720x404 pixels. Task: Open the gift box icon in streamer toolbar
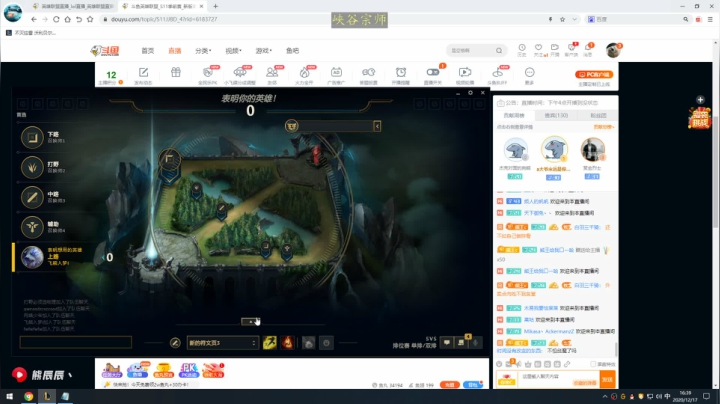(x=176, y=73)
